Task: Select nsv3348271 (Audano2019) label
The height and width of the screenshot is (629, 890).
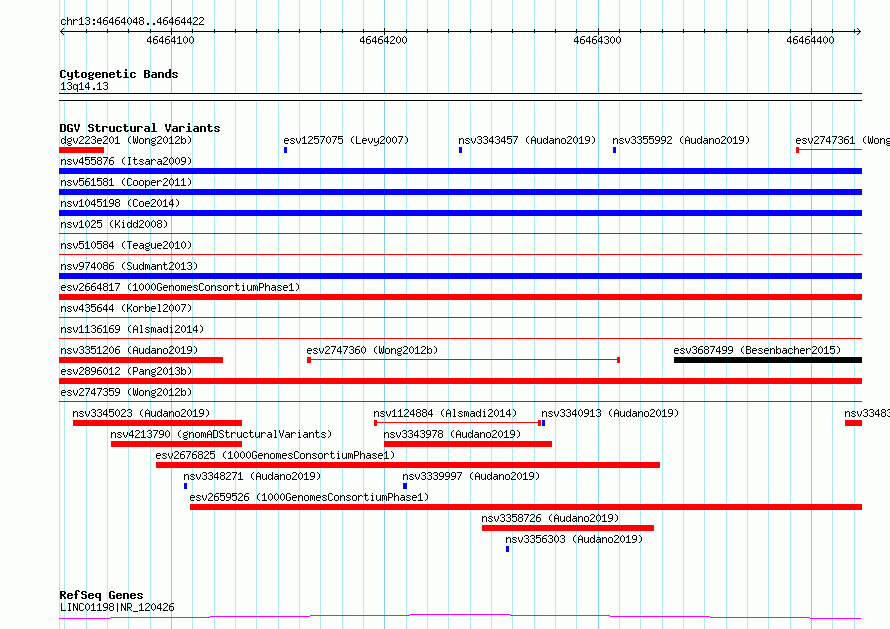Action: [x=252, y=476]
